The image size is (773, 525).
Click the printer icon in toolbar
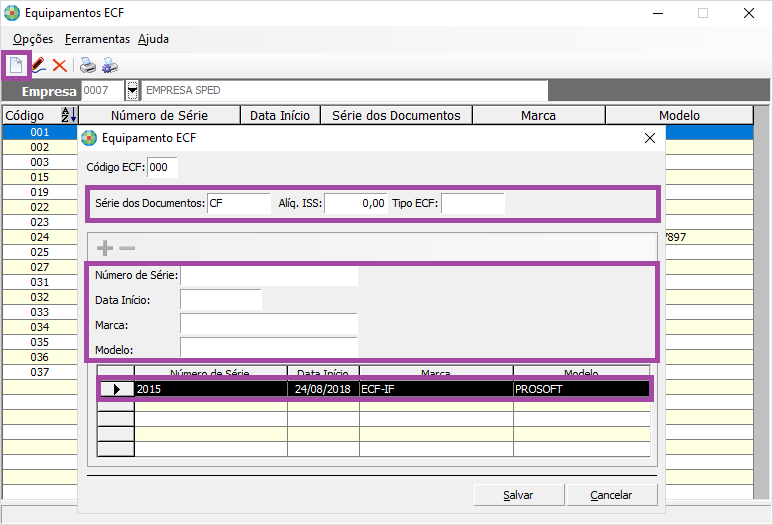pos(88,66)
